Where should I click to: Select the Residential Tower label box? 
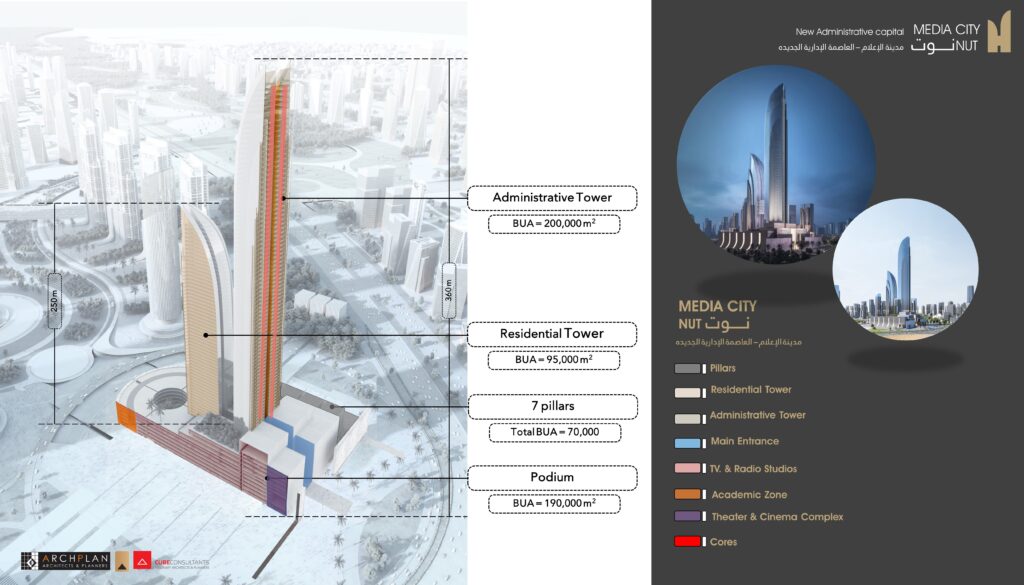(x=552, y=334)
